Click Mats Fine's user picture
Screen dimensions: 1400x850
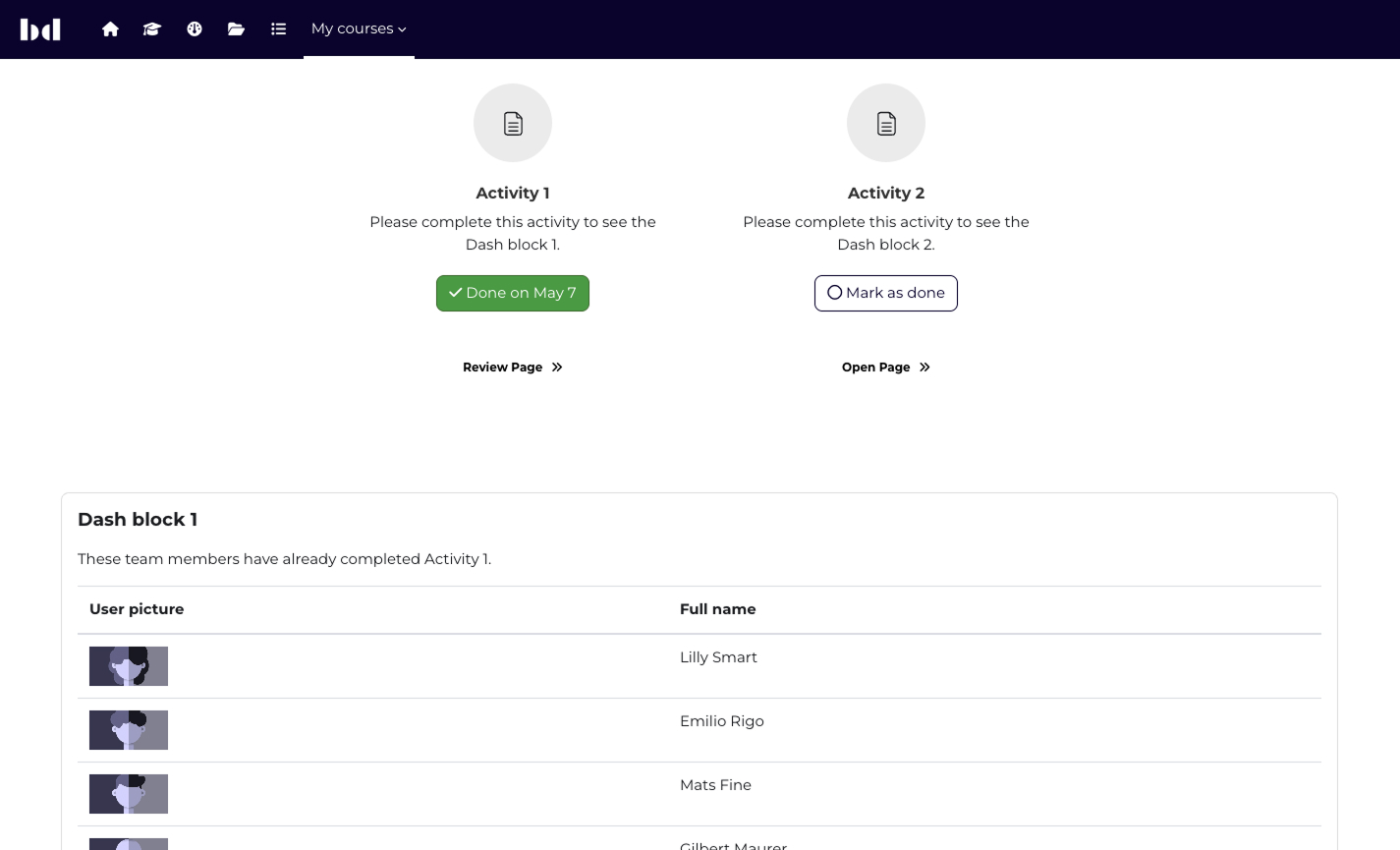[129, 794]
